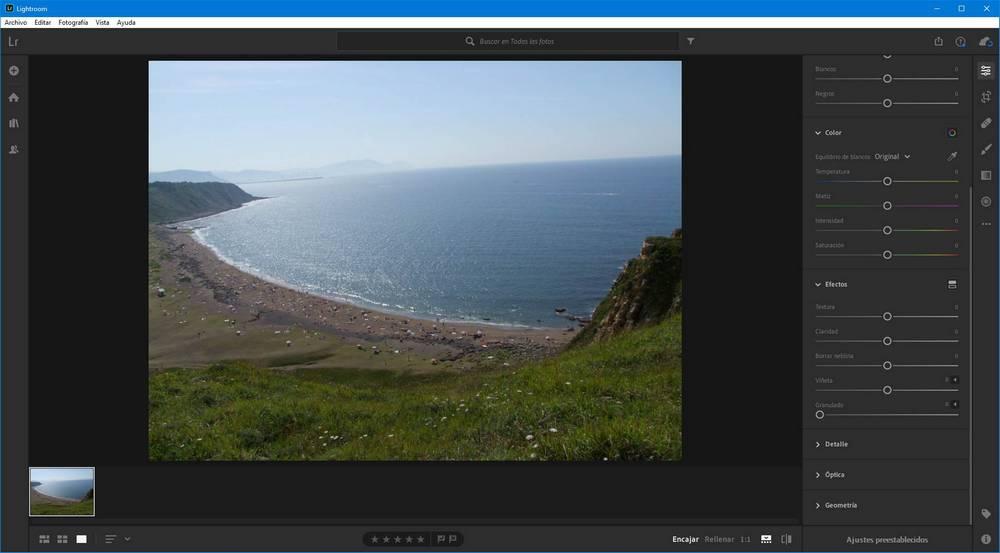Click the Add photos plus icon
1000x553 pixels.
point(13,71)
